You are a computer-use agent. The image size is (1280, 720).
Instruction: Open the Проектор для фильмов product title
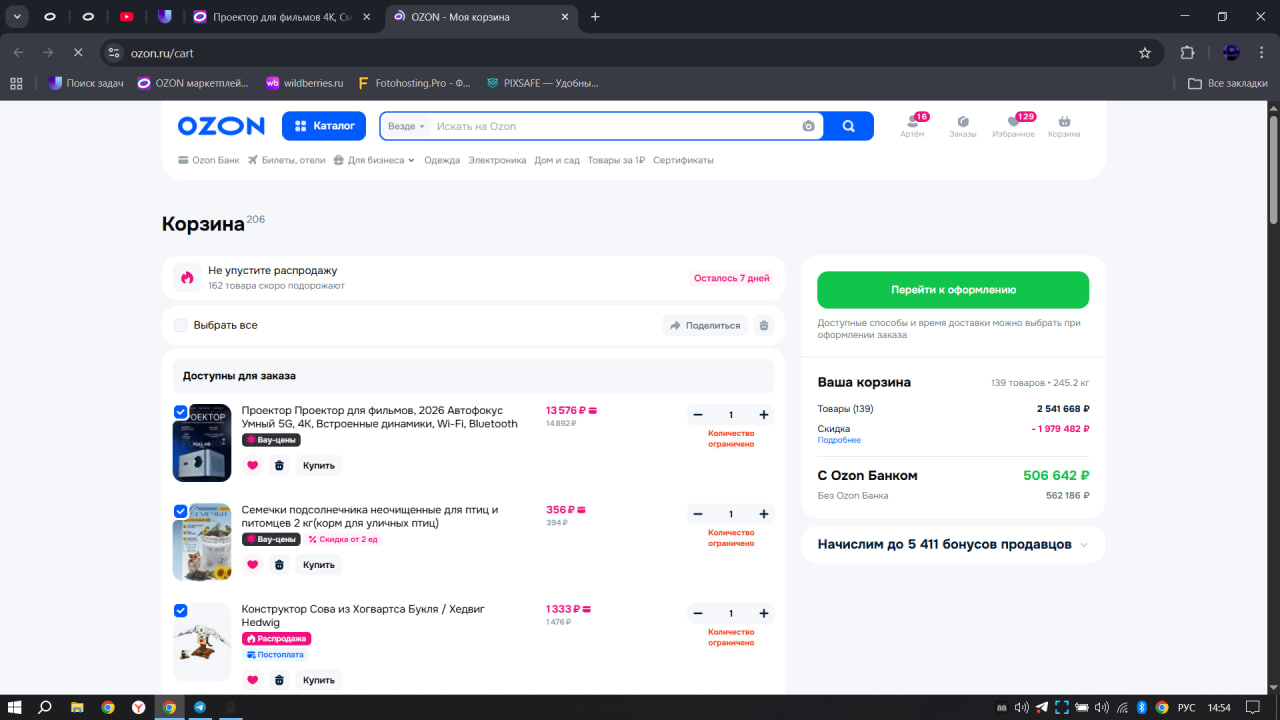380,417
